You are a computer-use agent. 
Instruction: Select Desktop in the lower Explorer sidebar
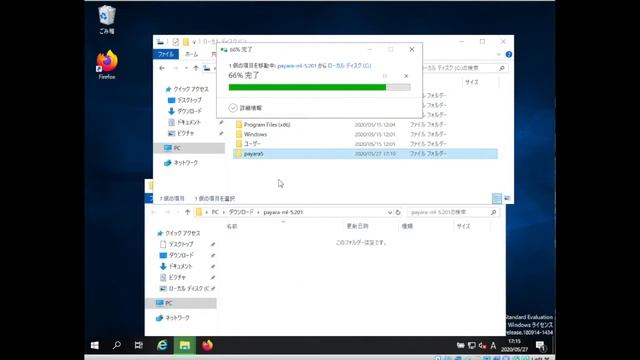pyautogui.click(x=177, y=244)
